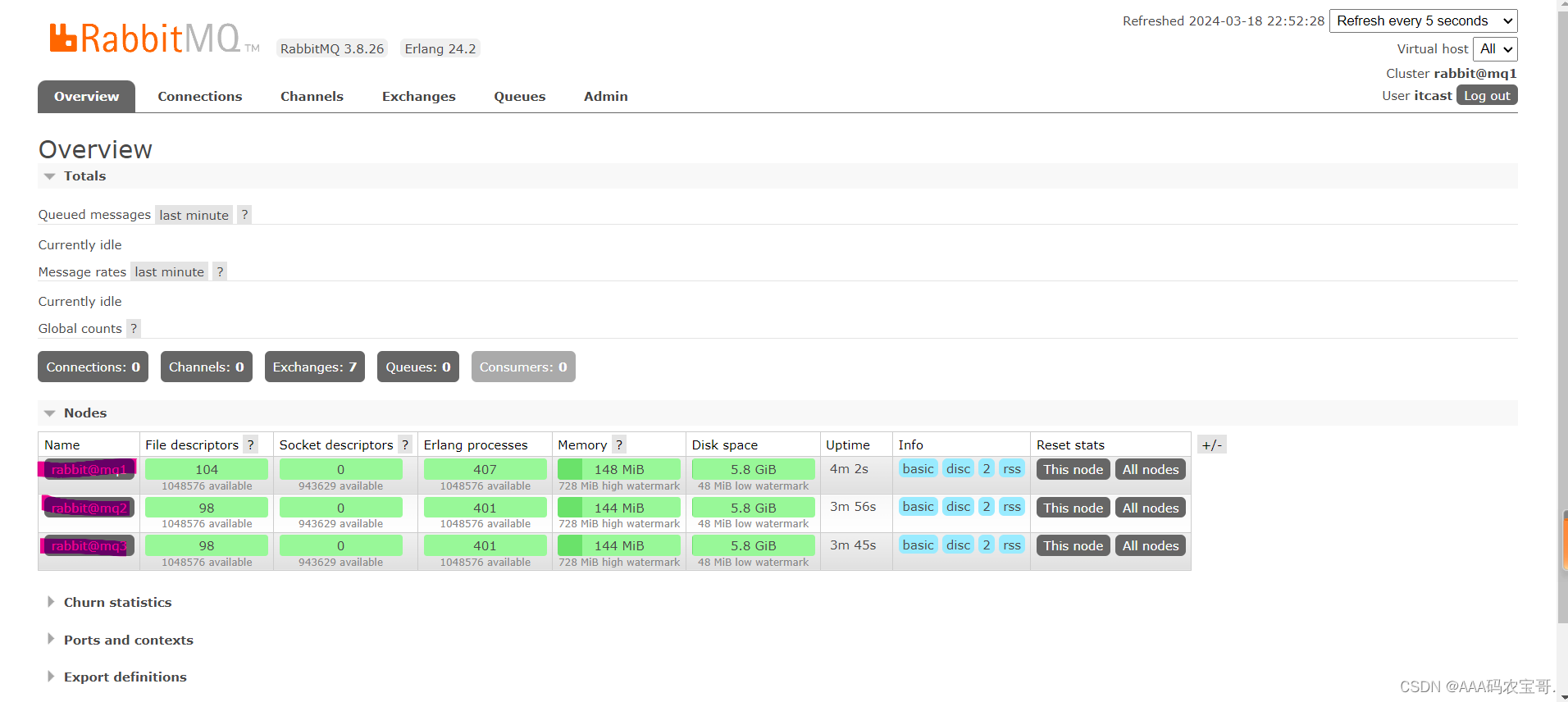Open Connections: 0 count button

click(x=93, y=367)
